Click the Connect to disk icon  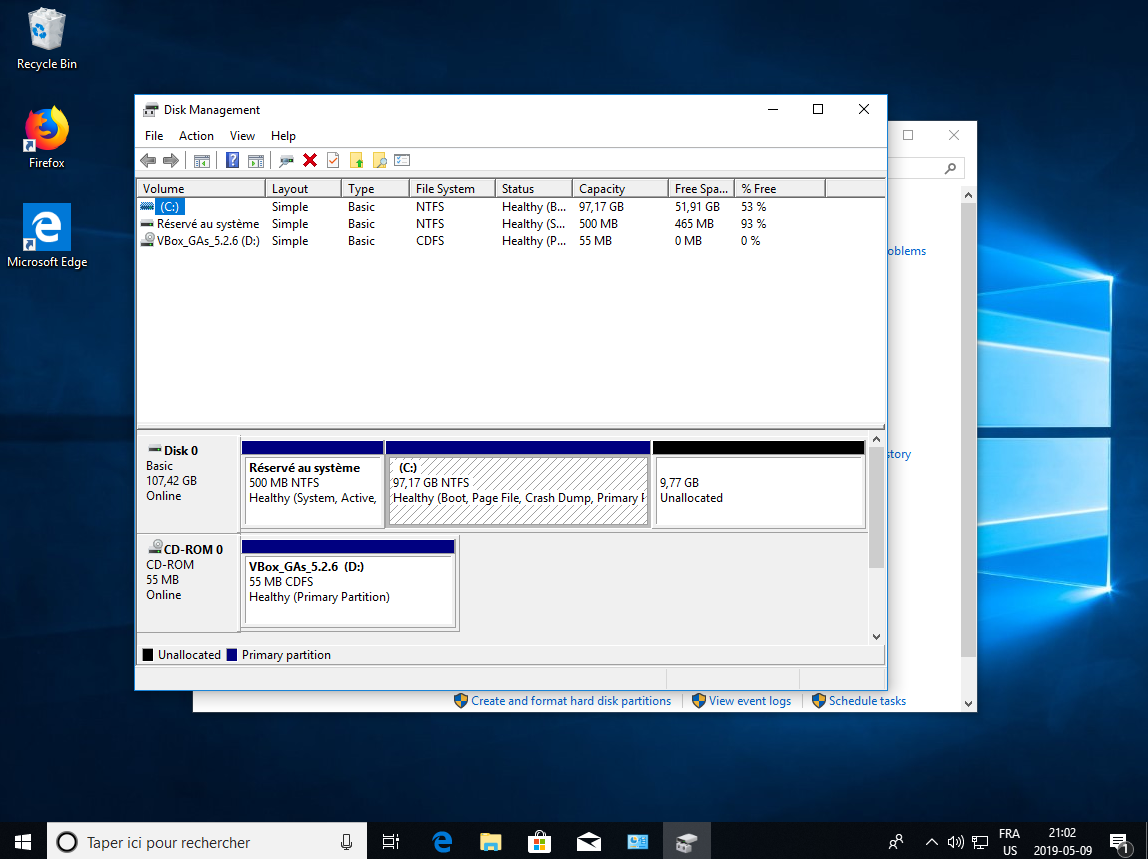[287, 160]
